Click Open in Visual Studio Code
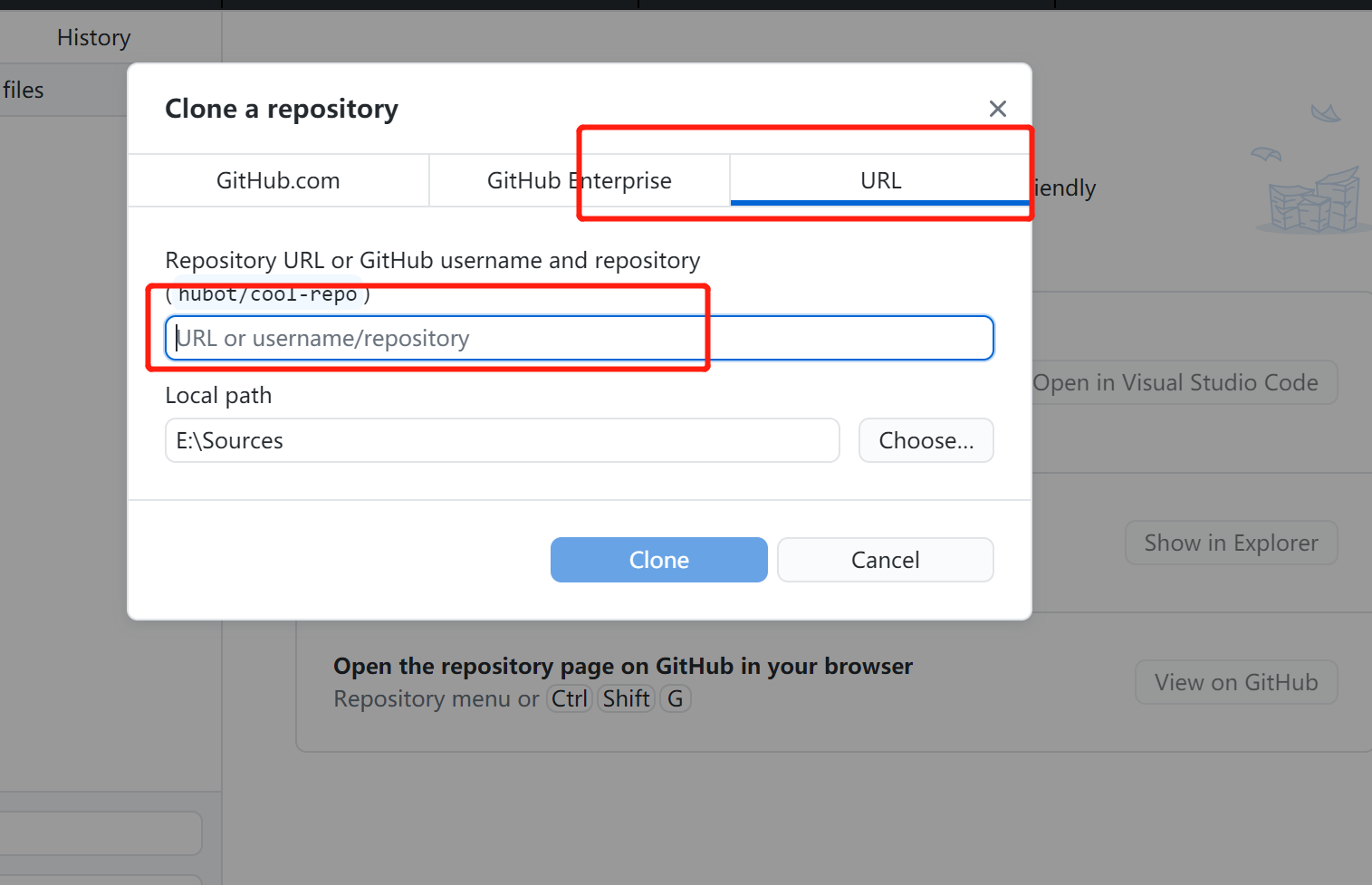The width and height of the screenshot is (1372, 885). pyautogui.click(x=1177, y=381)
